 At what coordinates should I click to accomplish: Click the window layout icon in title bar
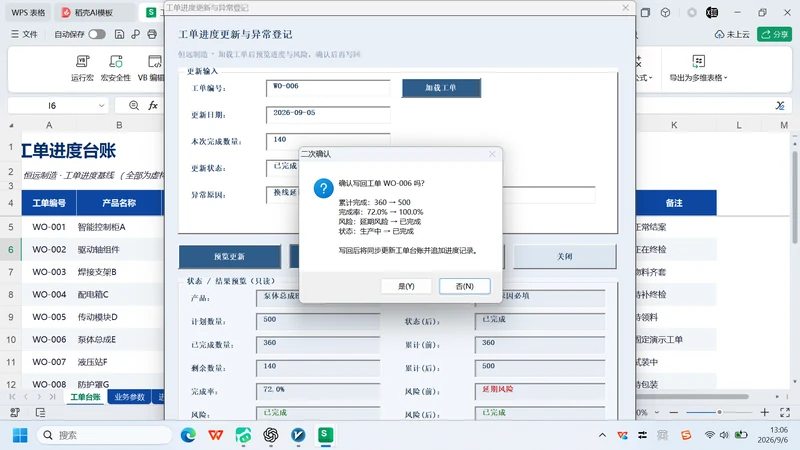click(645, 13)
